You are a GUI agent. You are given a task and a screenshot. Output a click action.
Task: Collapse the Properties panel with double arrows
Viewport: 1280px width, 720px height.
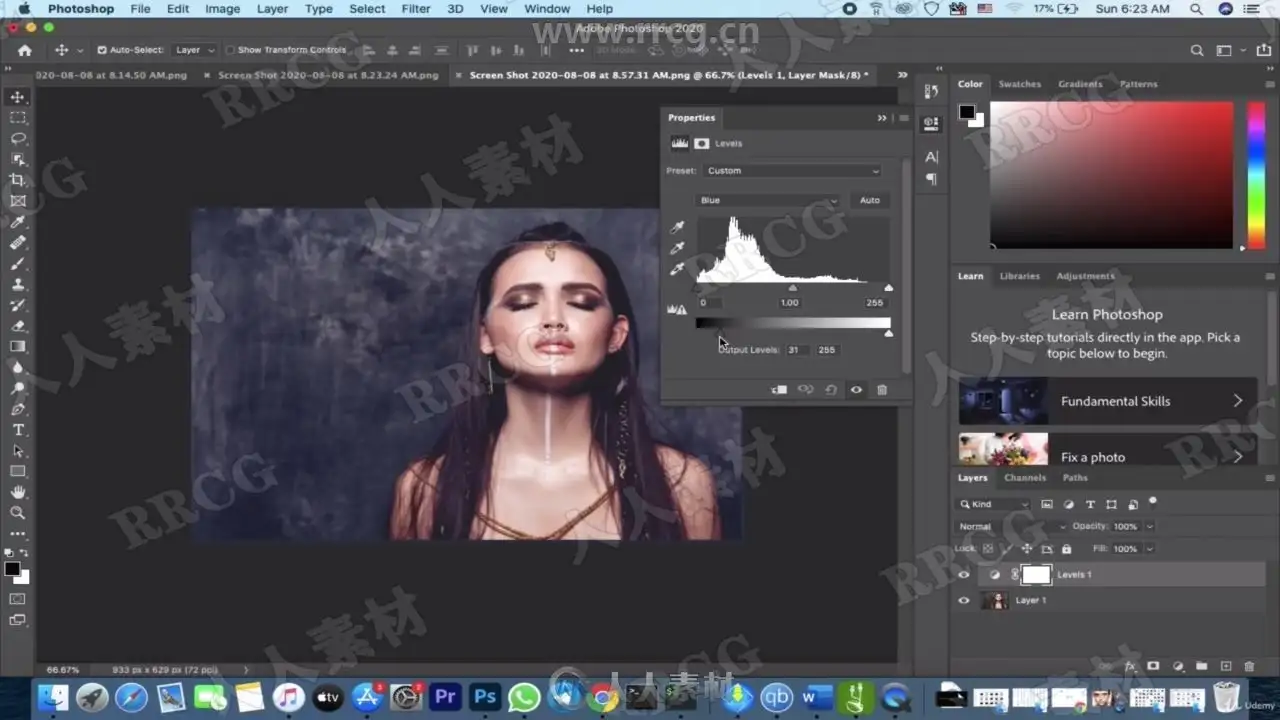tap(882, 118)
